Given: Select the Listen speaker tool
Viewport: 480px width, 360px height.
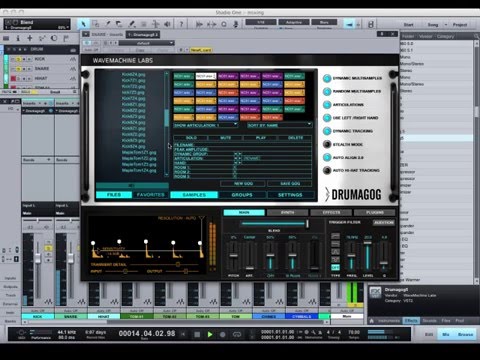Looking at the screenshot, I should point(167,24).
